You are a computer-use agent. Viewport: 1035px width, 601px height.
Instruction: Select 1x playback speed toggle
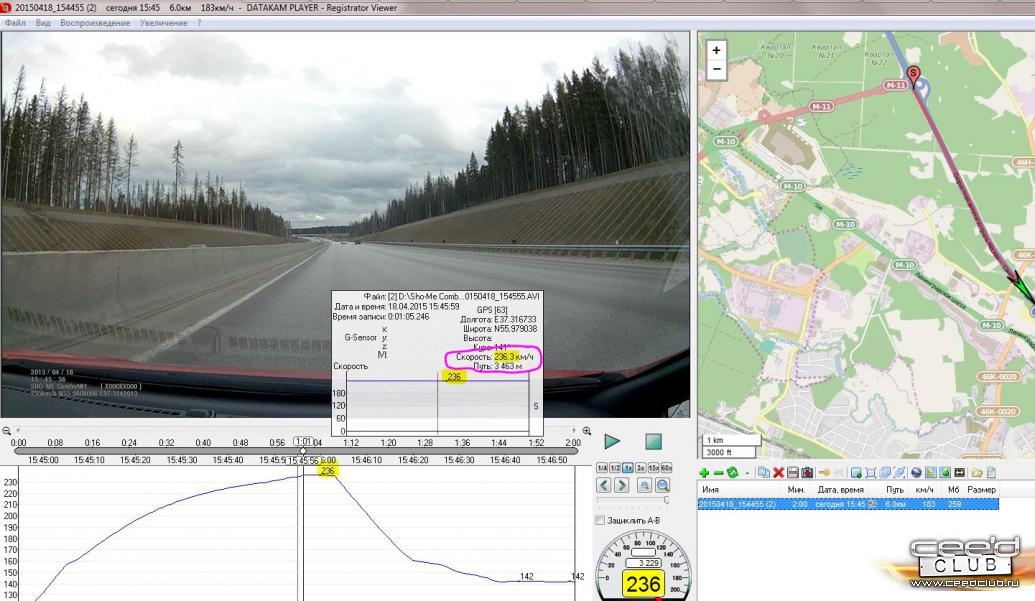tap(628, 468)
